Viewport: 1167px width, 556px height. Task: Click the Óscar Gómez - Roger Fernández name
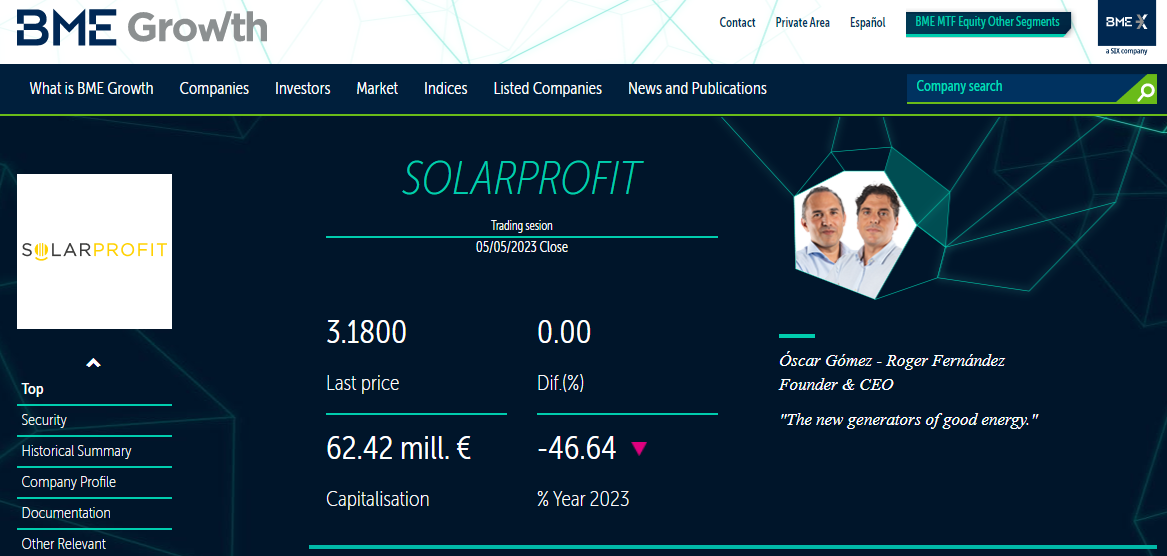point(892,361)
